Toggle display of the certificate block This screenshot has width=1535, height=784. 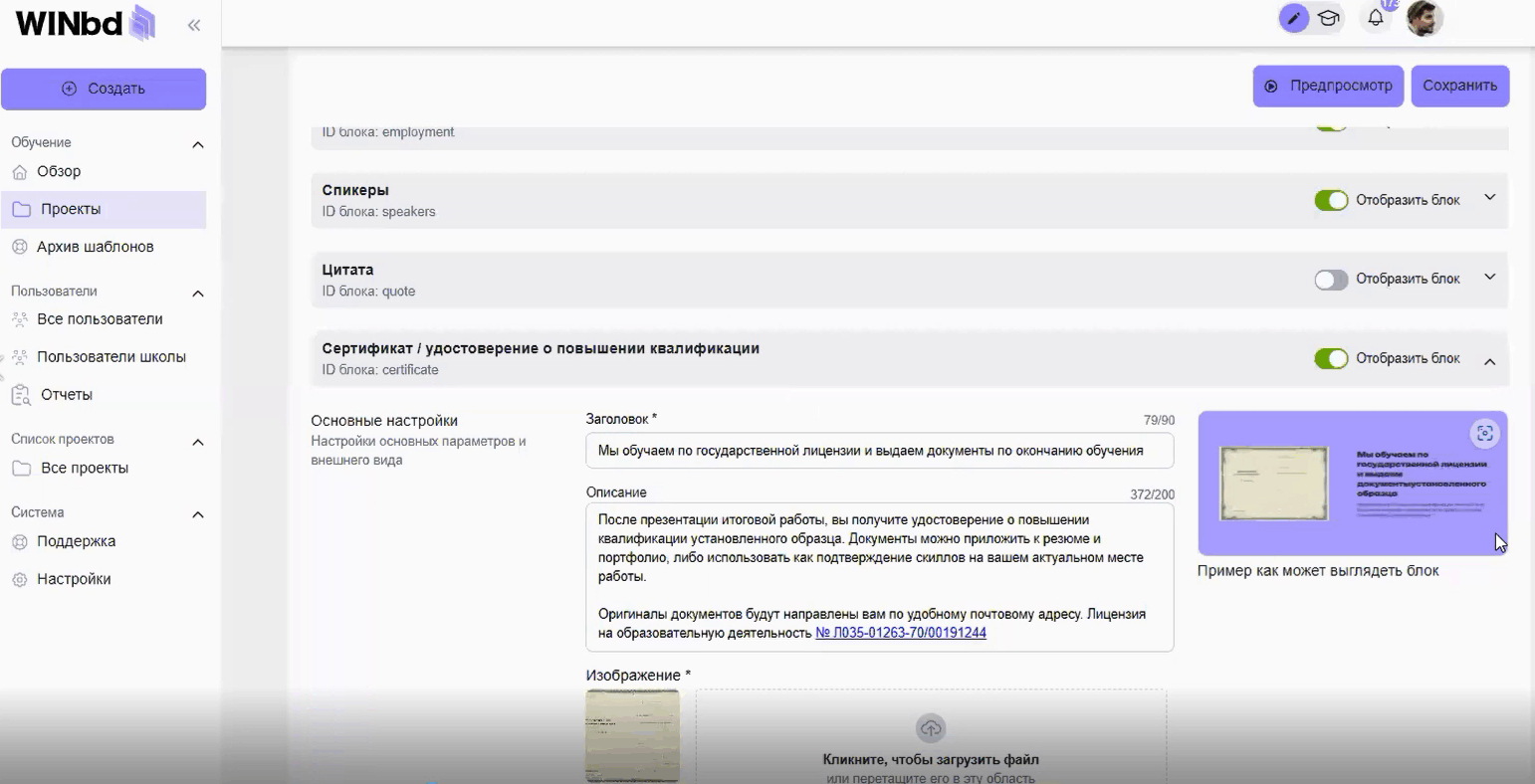coord(1331,358)
